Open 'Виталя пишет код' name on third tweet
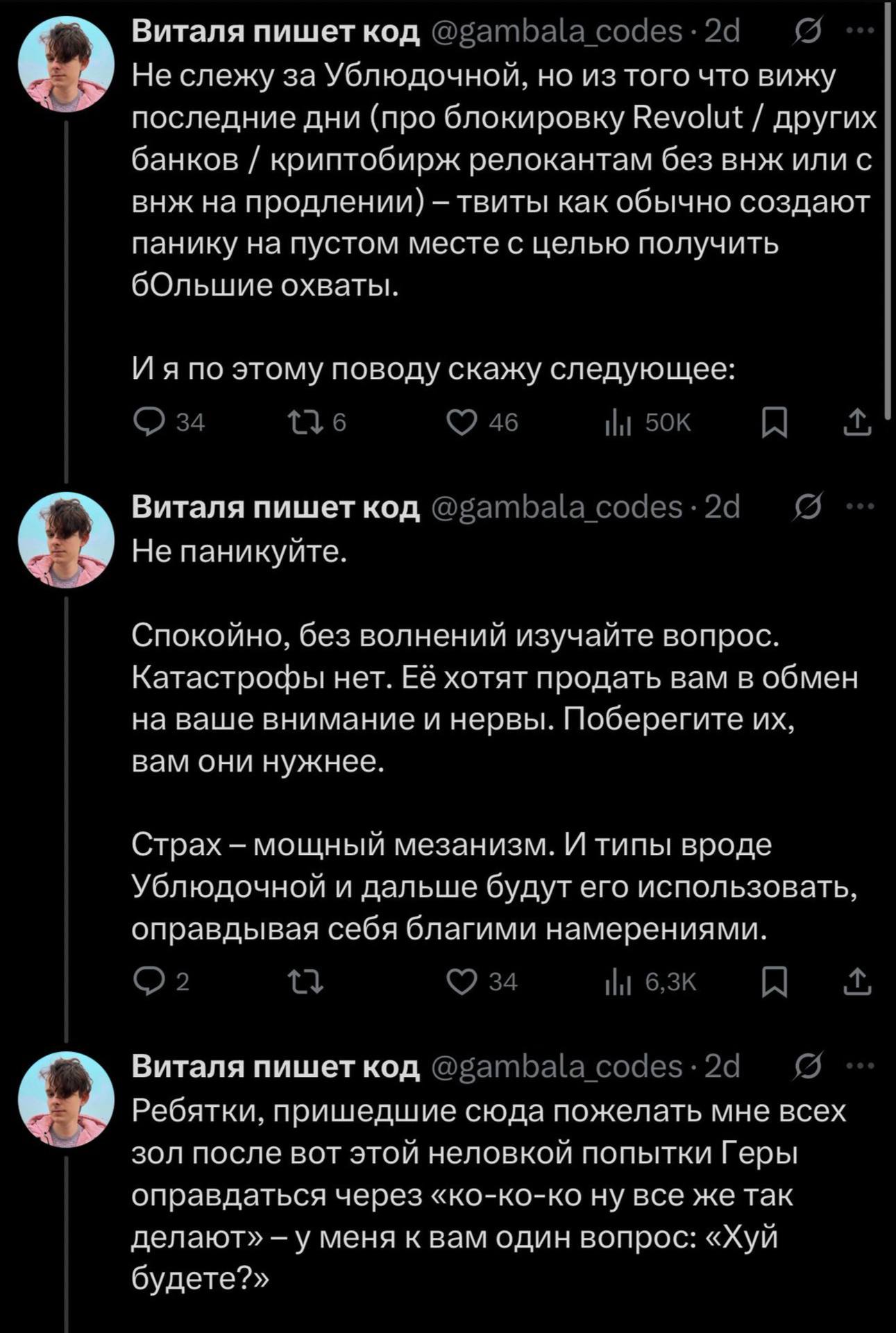This screenshot has width=896, height=1333. (x=276, y=1067)
